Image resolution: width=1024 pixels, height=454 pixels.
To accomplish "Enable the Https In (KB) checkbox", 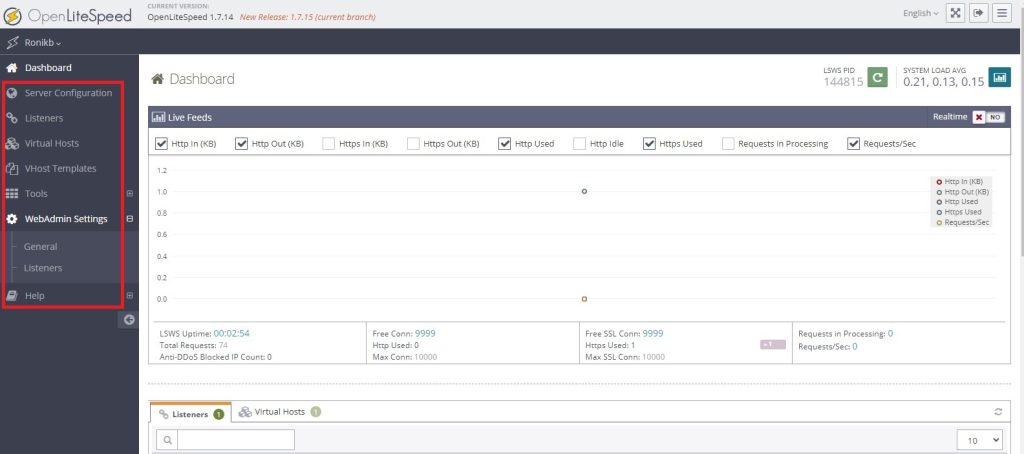I will (329, 144).
